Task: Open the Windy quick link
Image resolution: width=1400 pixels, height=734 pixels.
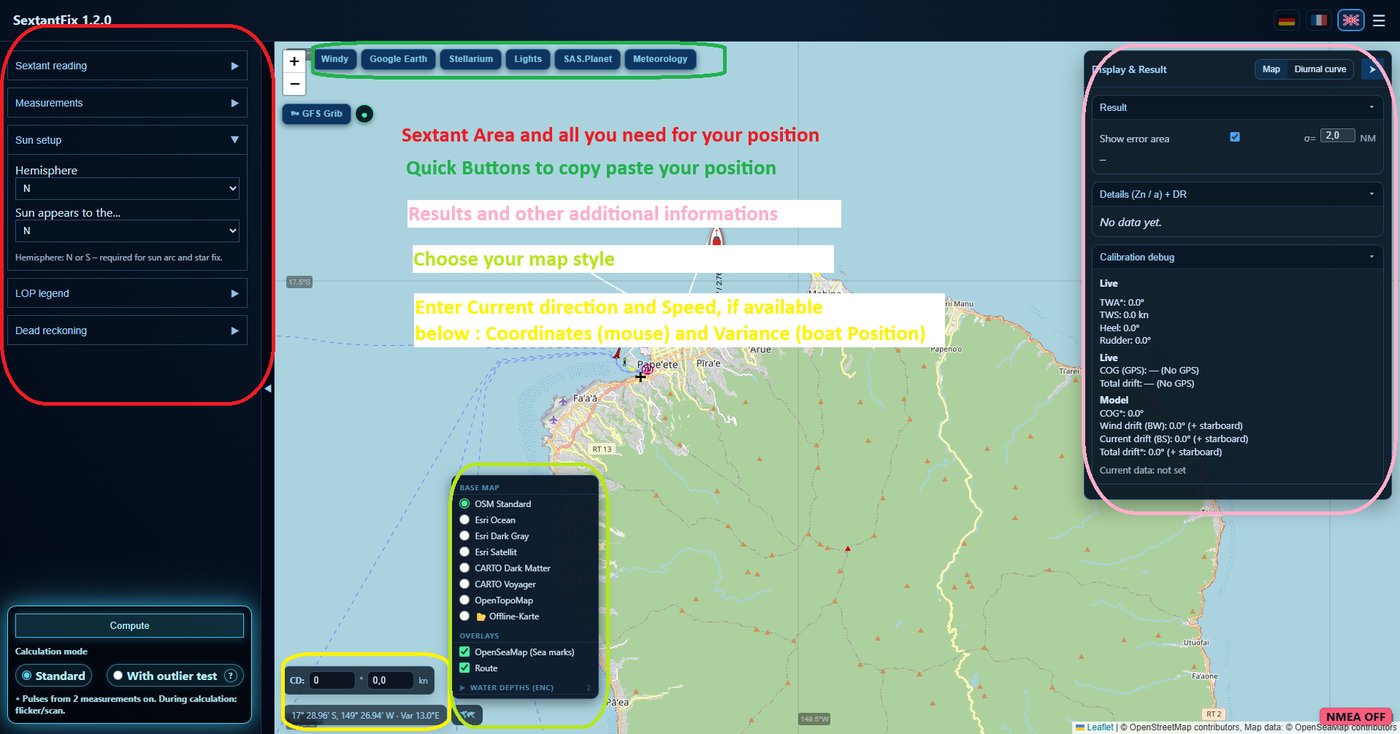Action: pos(335,59)
